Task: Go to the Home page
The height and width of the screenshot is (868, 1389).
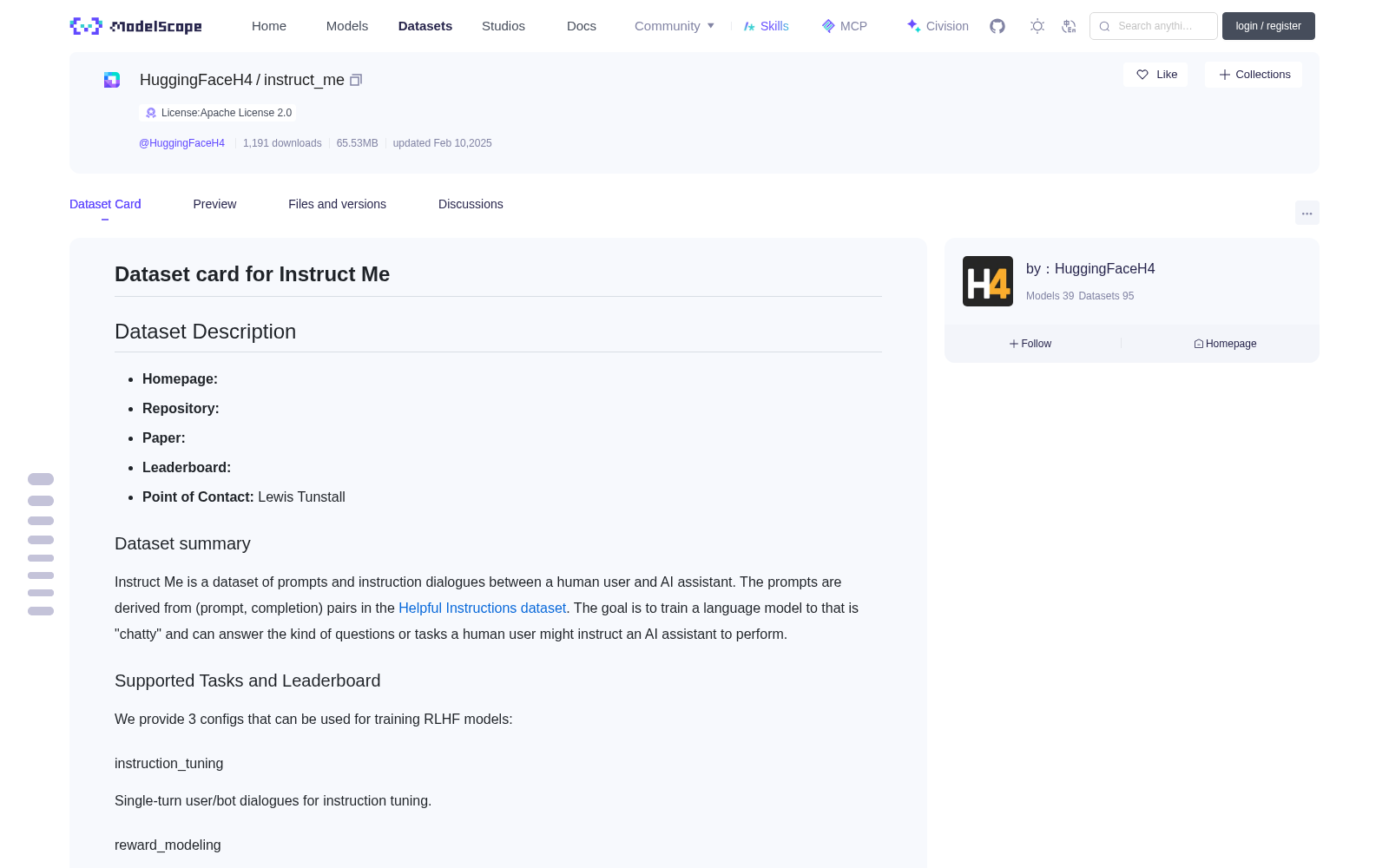Action: [x=269, y=26]
